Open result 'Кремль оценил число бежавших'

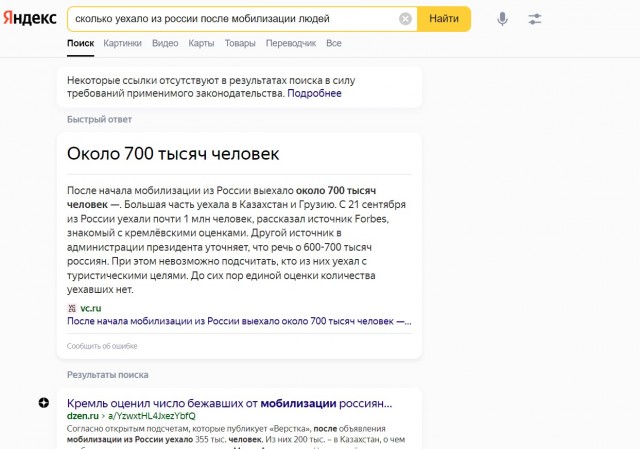pos(229,403)
